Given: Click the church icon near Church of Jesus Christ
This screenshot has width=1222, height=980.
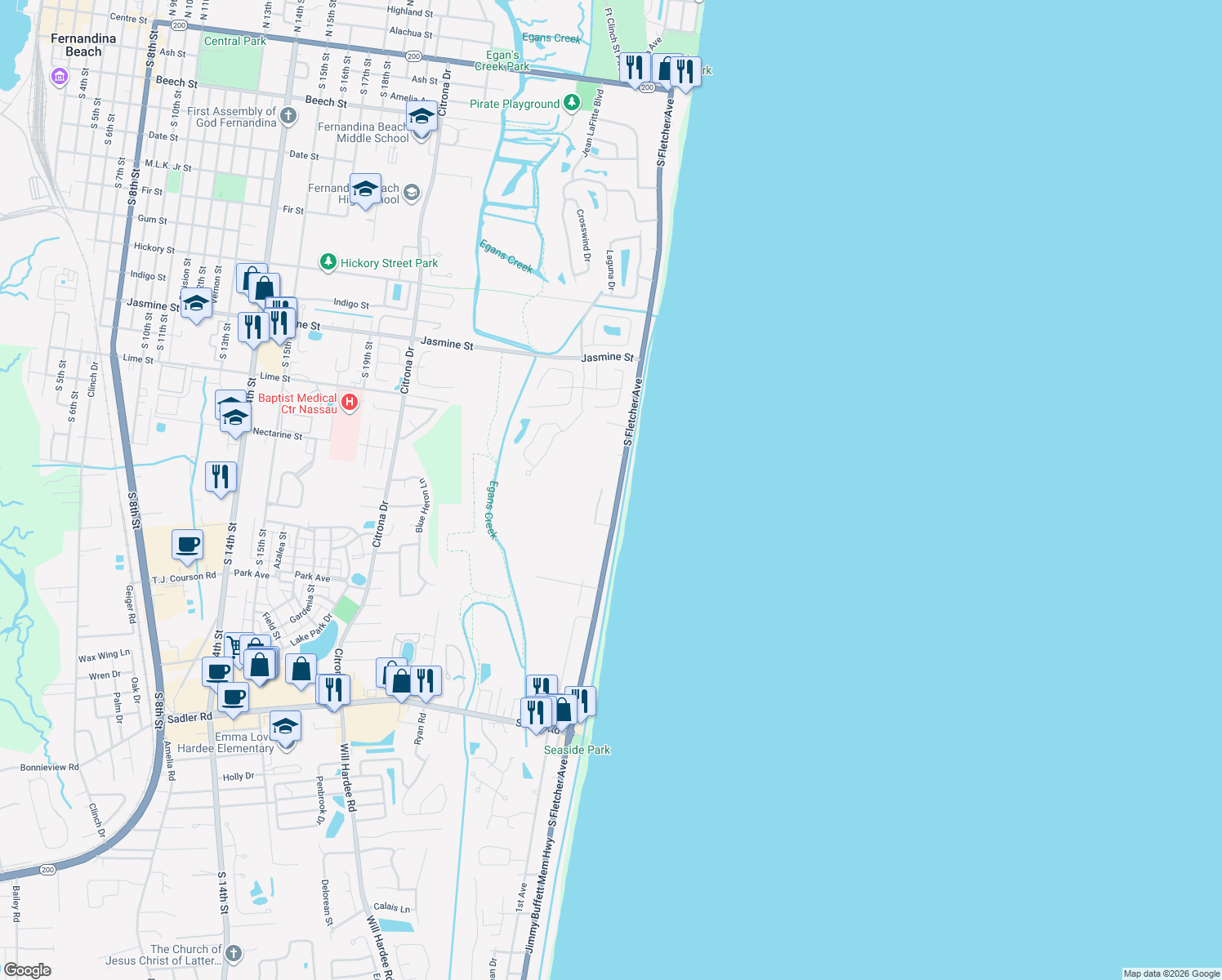Looking at the screenshot, I should tap(233, 952).
